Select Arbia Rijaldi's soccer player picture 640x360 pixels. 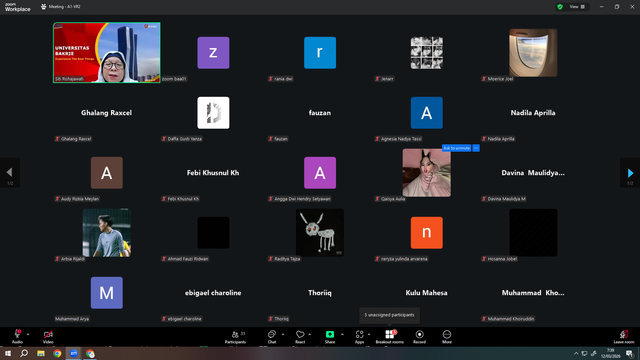107,233
